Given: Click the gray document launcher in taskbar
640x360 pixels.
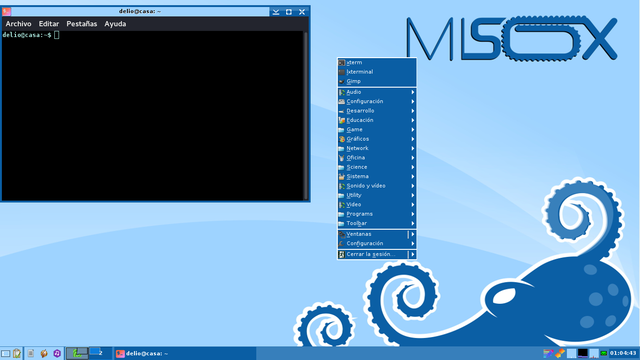Looking at the screenshot, I should (x=31, y=353).
